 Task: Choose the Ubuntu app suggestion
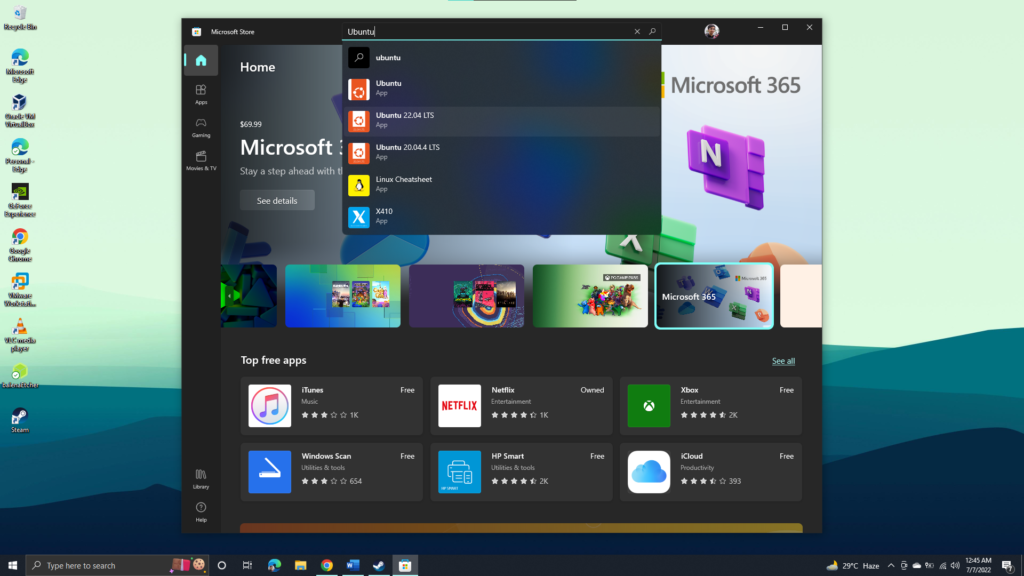(x=502, y=89)
